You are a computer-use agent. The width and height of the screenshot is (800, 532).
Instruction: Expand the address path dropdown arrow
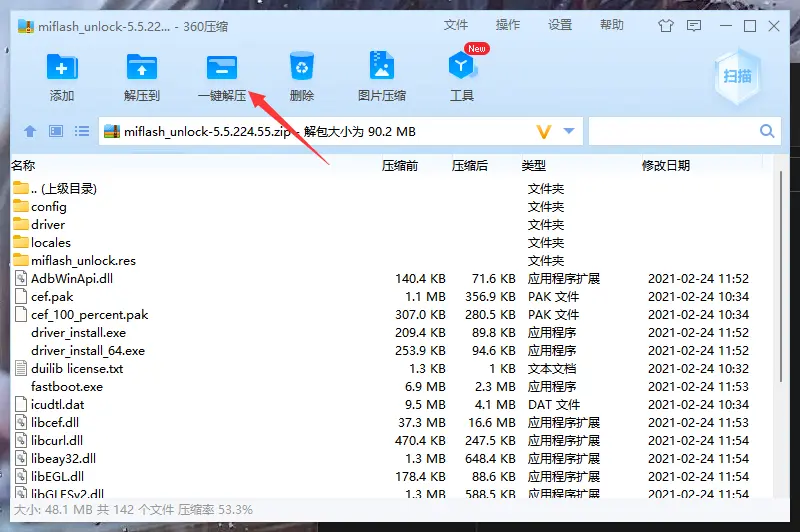(570, 131)
